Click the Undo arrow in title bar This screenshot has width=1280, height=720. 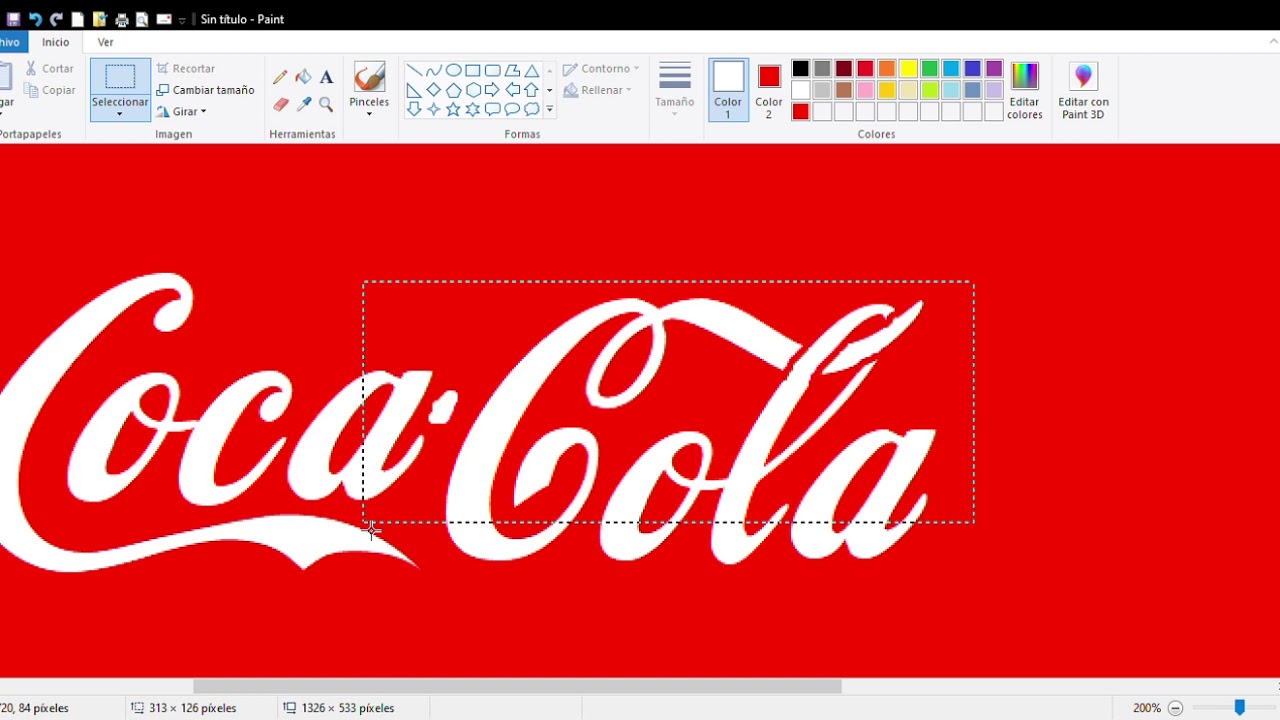(x=35, y=19)
